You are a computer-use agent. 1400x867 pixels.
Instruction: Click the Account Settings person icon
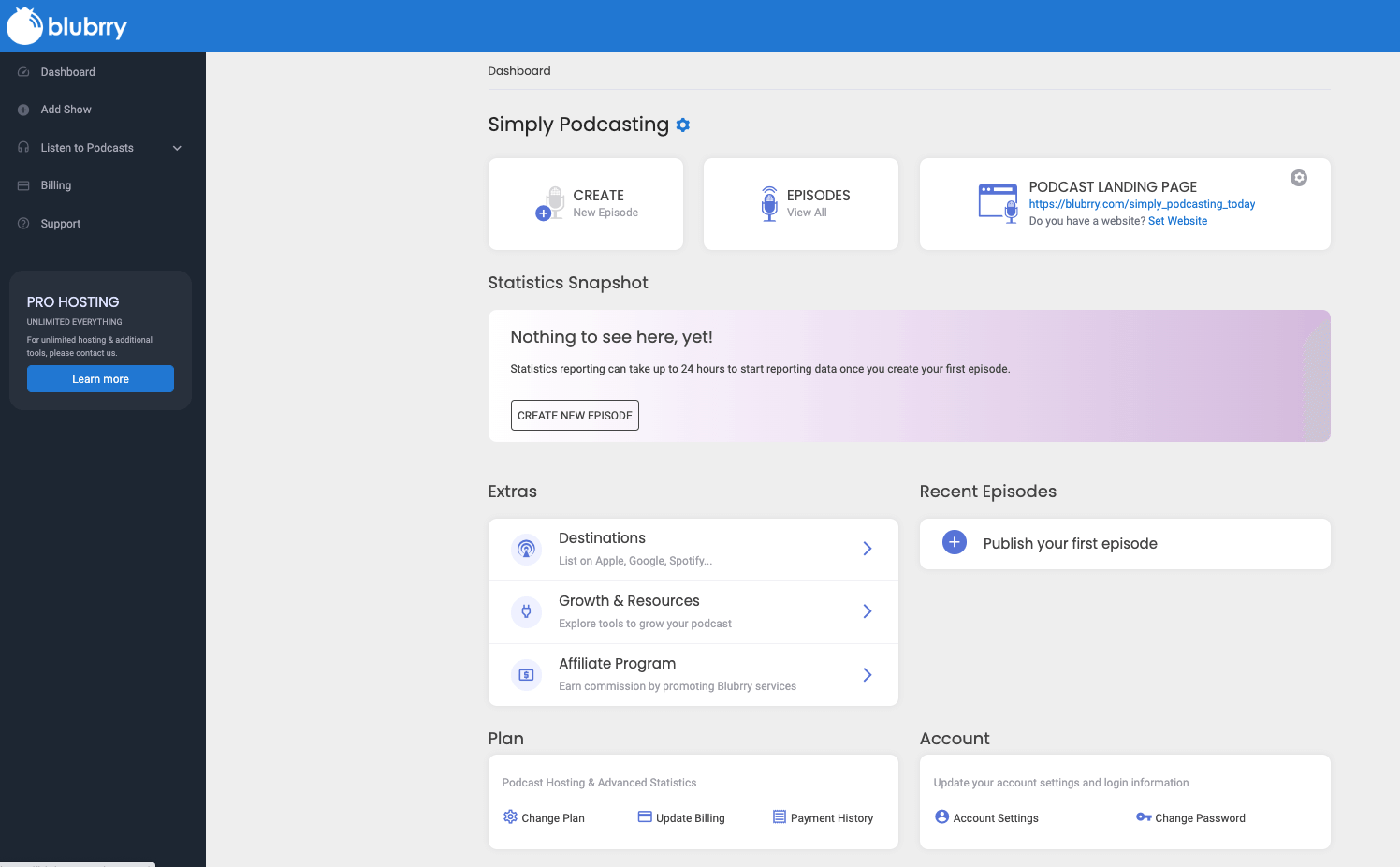coord(942,816)
